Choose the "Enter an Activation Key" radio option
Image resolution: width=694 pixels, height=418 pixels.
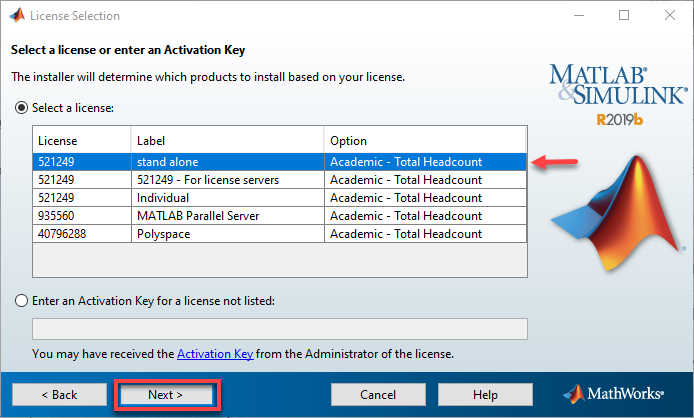pos(21,301)
